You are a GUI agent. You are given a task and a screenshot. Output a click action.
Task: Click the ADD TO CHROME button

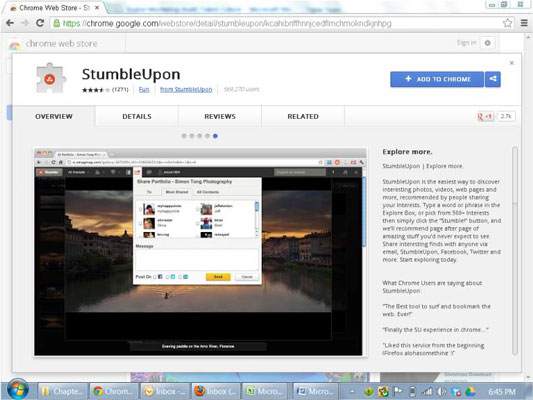click(437, 79)
